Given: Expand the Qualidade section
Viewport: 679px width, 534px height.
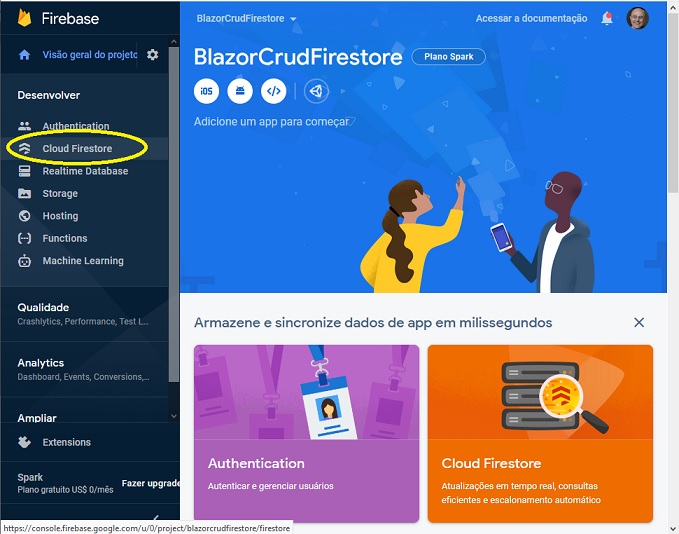Looking at the screenshot, I should click(84, 314).
